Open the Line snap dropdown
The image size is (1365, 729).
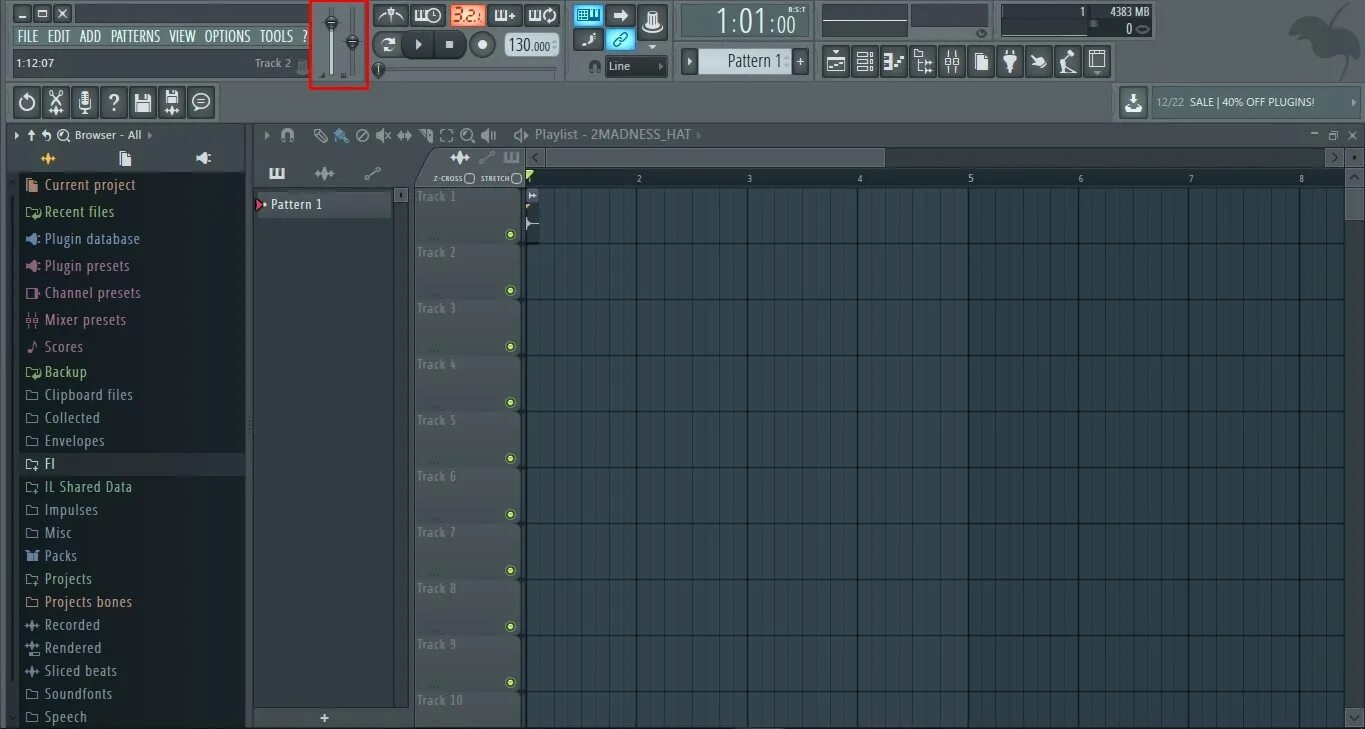pos(636,66)
